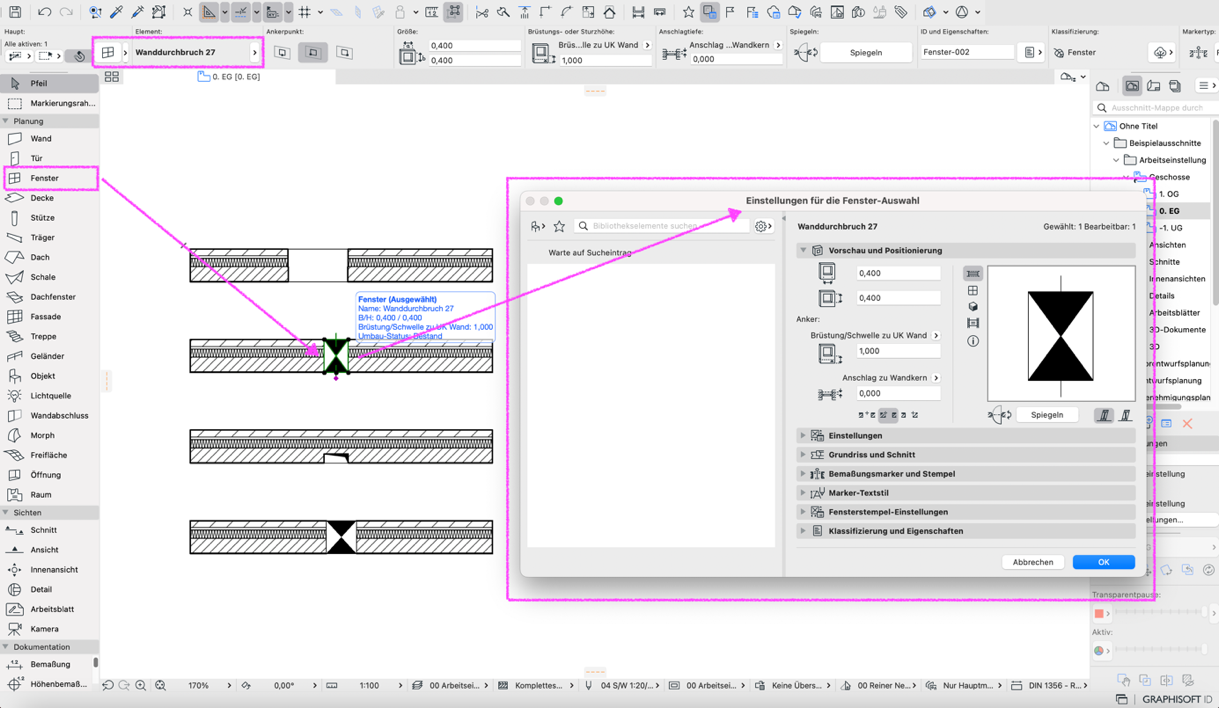
Task: Expand Einstellungen panel in dialog
Action: click(803, 436)
